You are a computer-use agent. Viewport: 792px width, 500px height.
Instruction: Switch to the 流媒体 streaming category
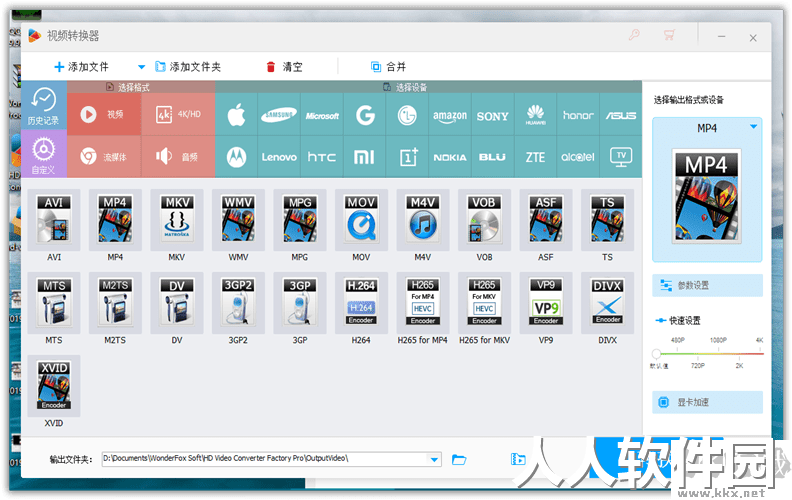pos(104,157)
